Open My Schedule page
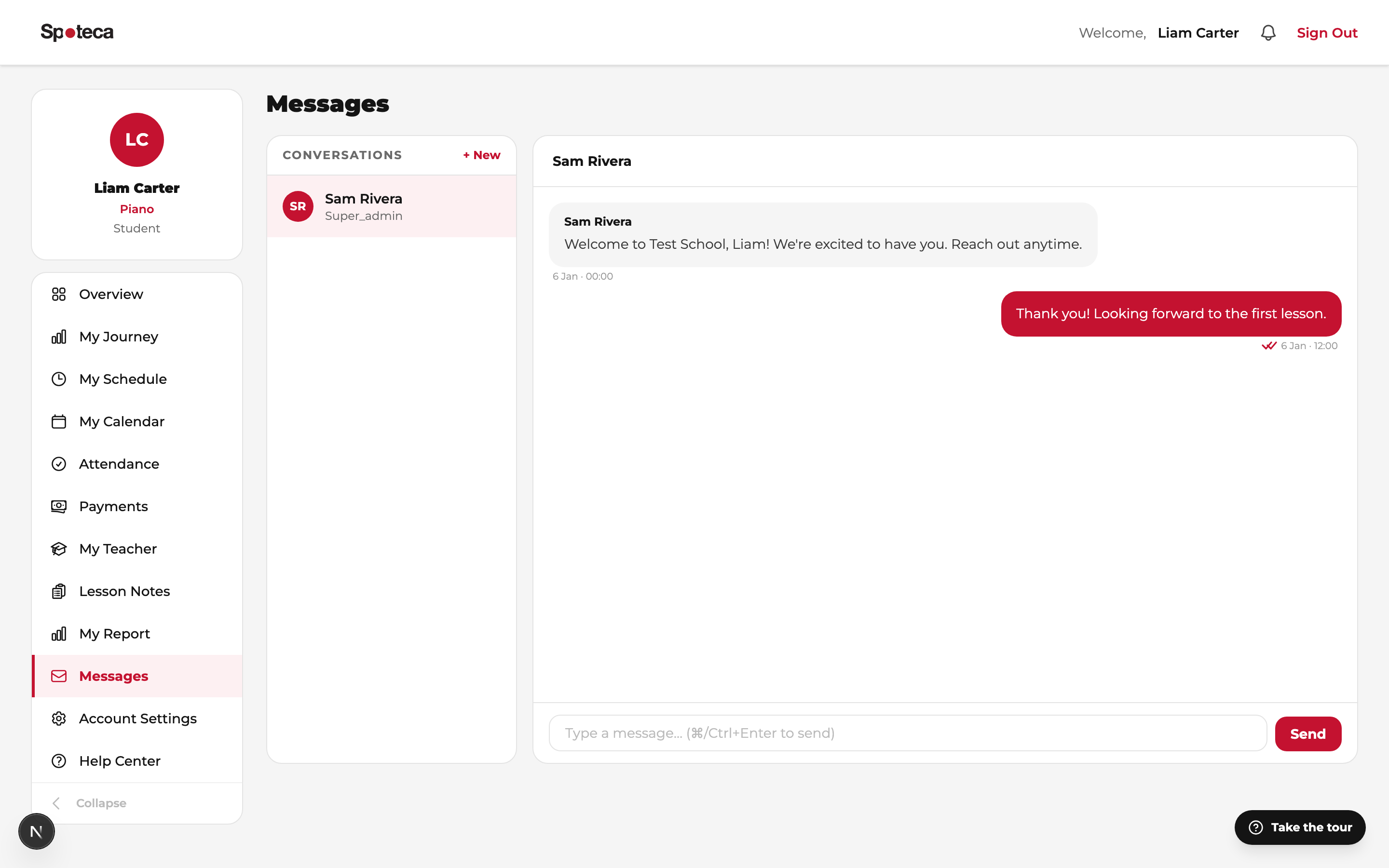The height and width of the screenshot is (868, 1389). tap(137, 379)
